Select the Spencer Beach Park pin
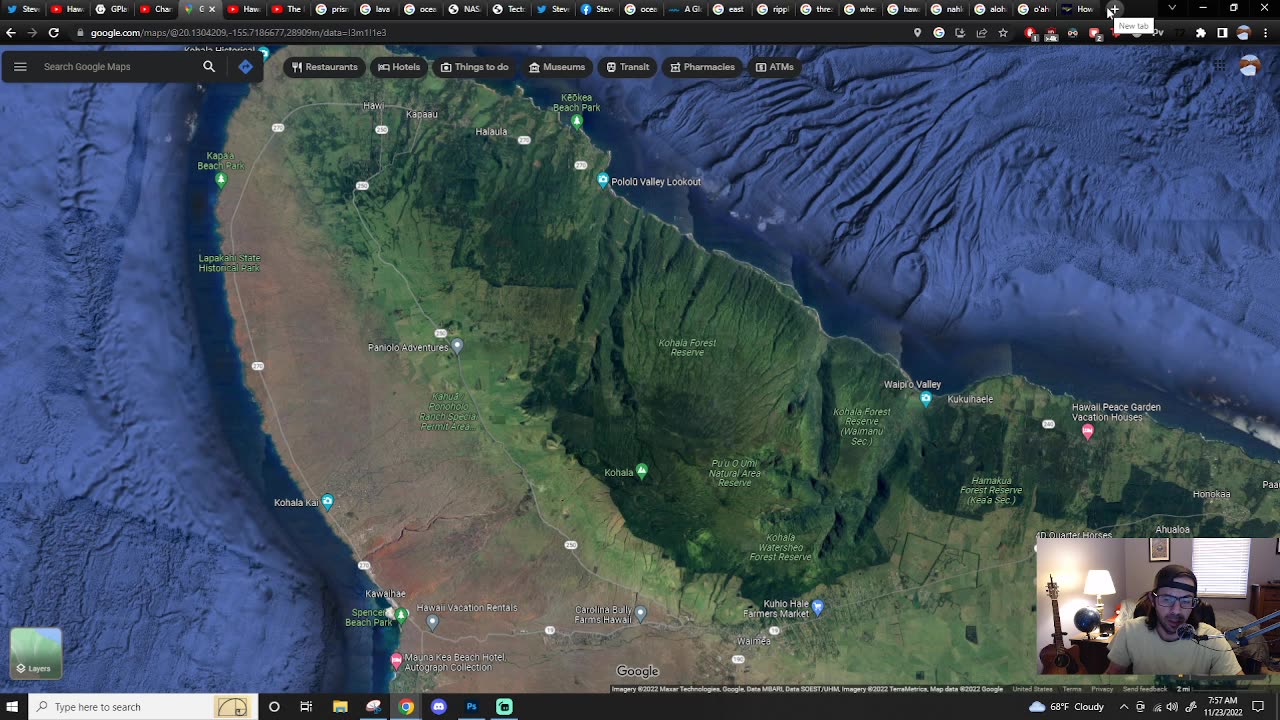Viewport: 1280px width, 720px height. 401,614
